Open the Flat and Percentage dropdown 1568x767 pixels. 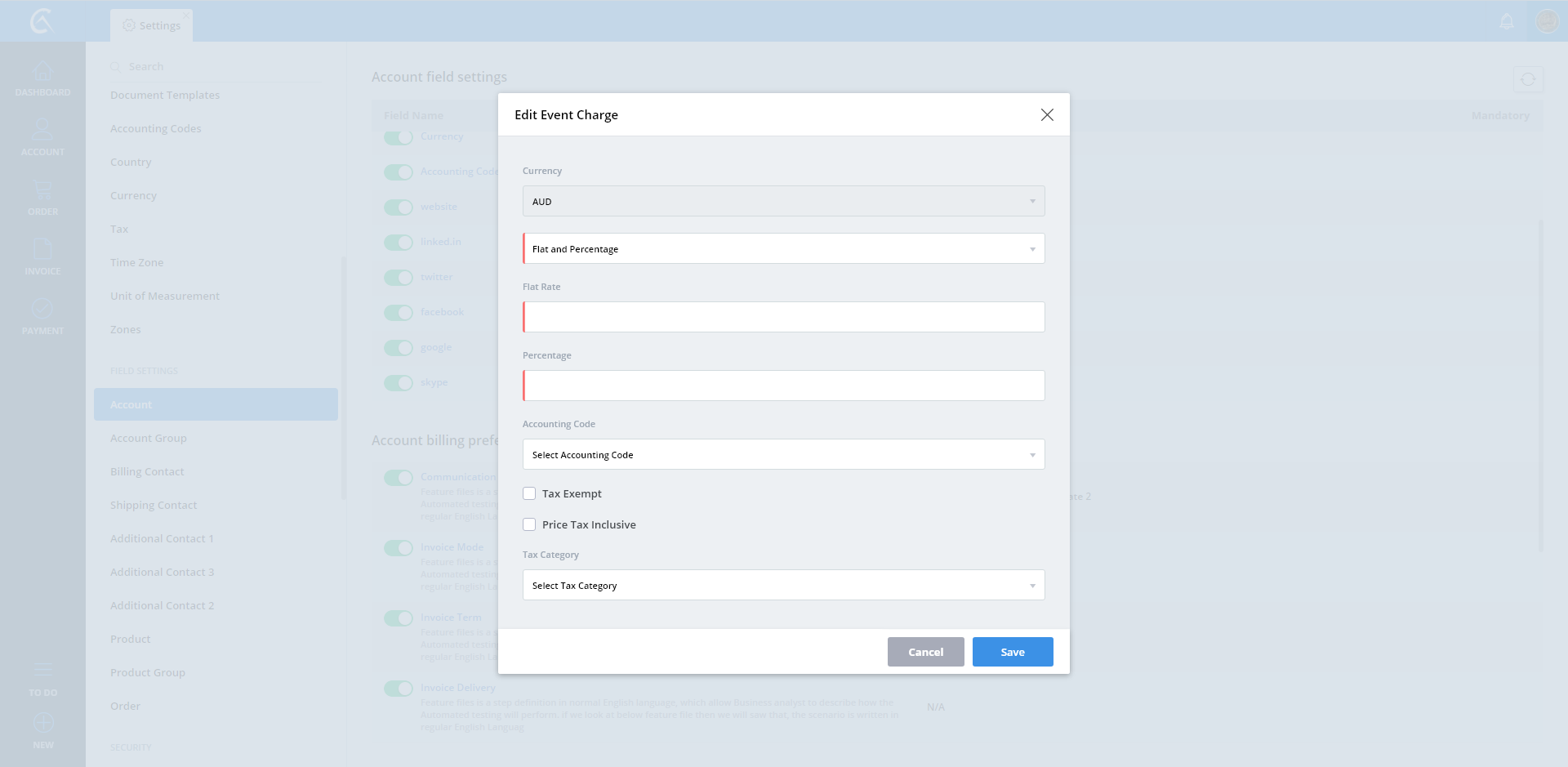[x=783, y=249]
